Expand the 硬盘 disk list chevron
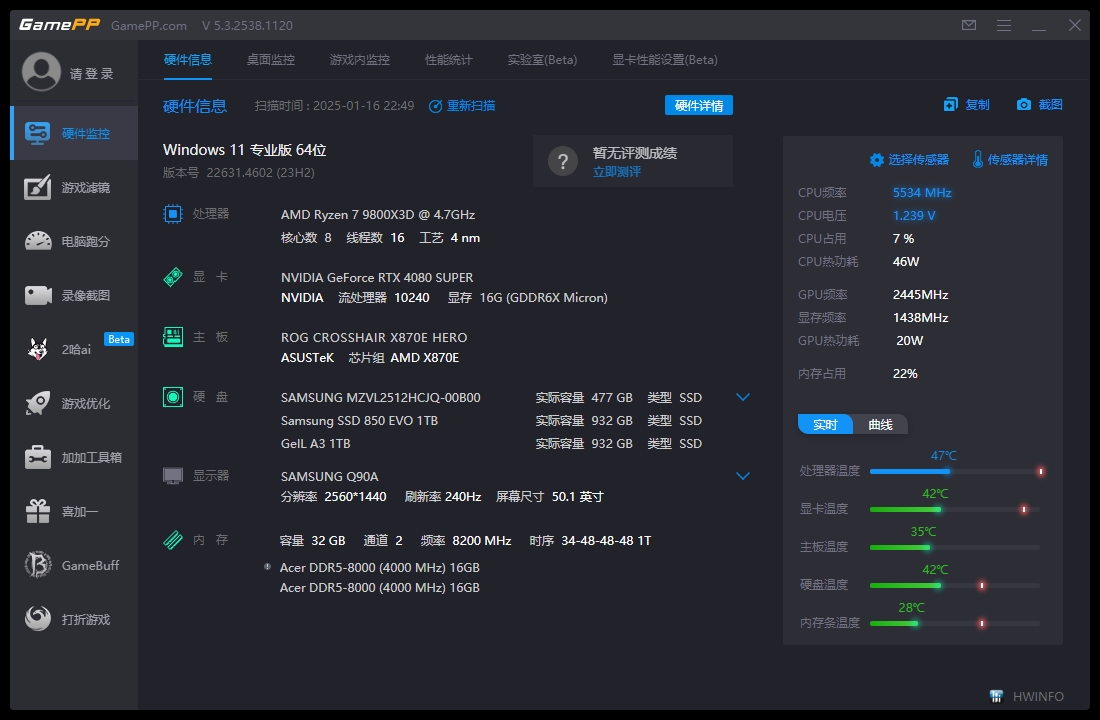Viewport: 1100px width, 720px height. 743,397
